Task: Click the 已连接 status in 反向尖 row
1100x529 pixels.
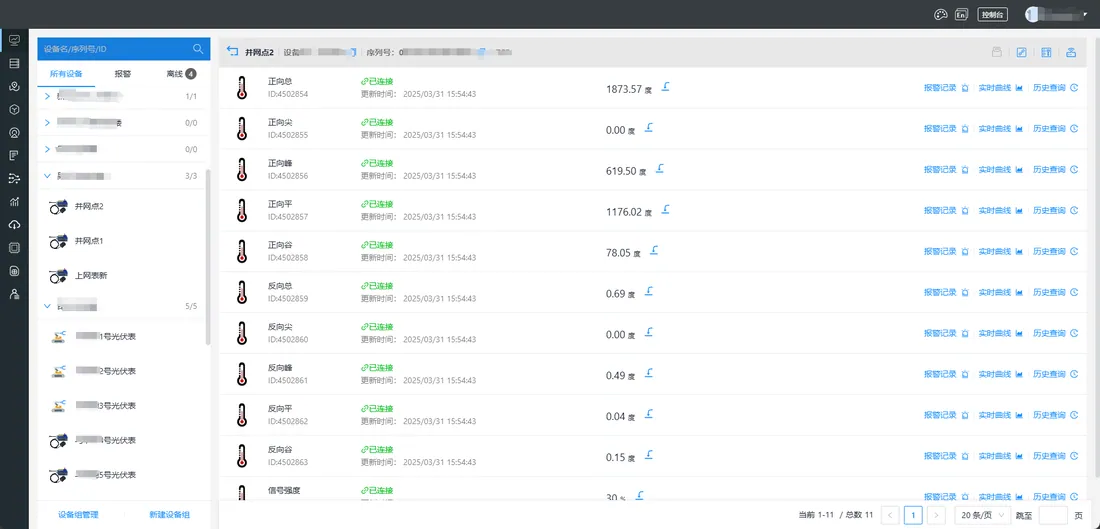Action: click(x=377, y=327)
